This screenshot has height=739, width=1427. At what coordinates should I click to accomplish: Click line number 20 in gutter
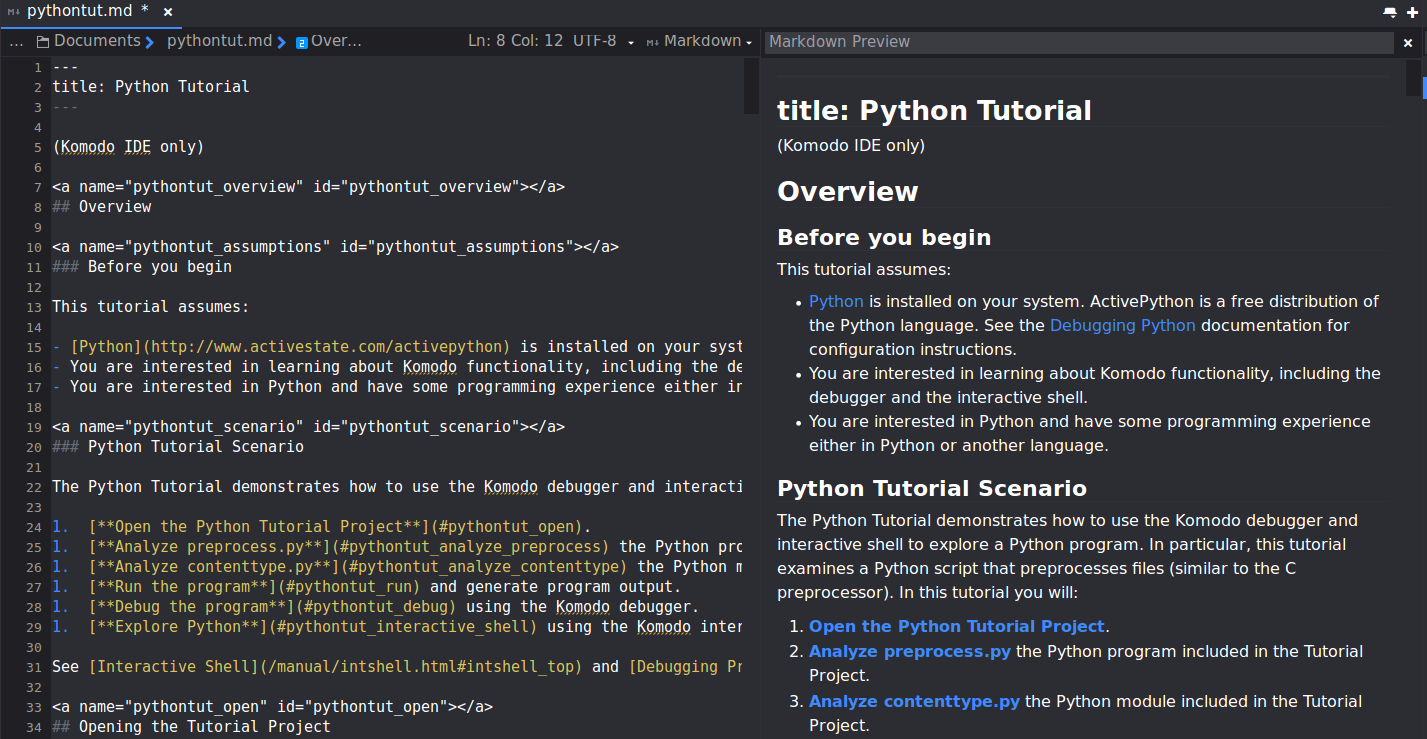click(33, 447)
